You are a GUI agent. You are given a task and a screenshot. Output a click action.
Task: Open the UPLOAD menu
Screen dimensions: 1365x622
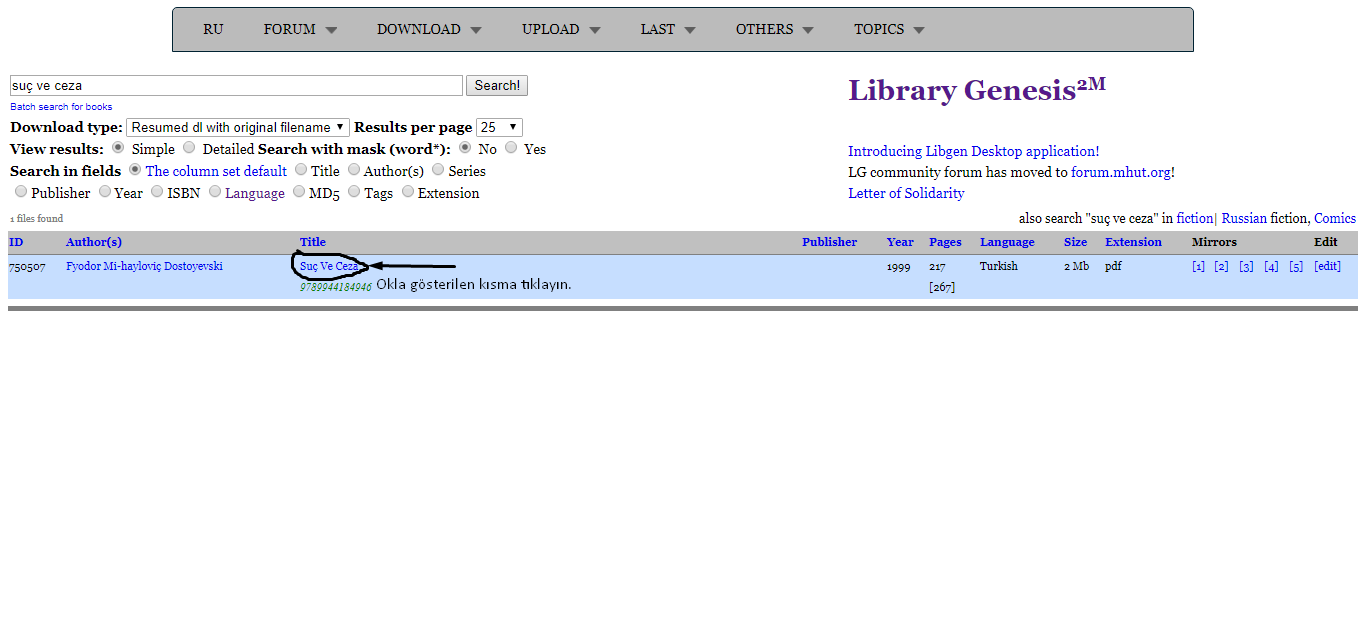coord(561,29)
